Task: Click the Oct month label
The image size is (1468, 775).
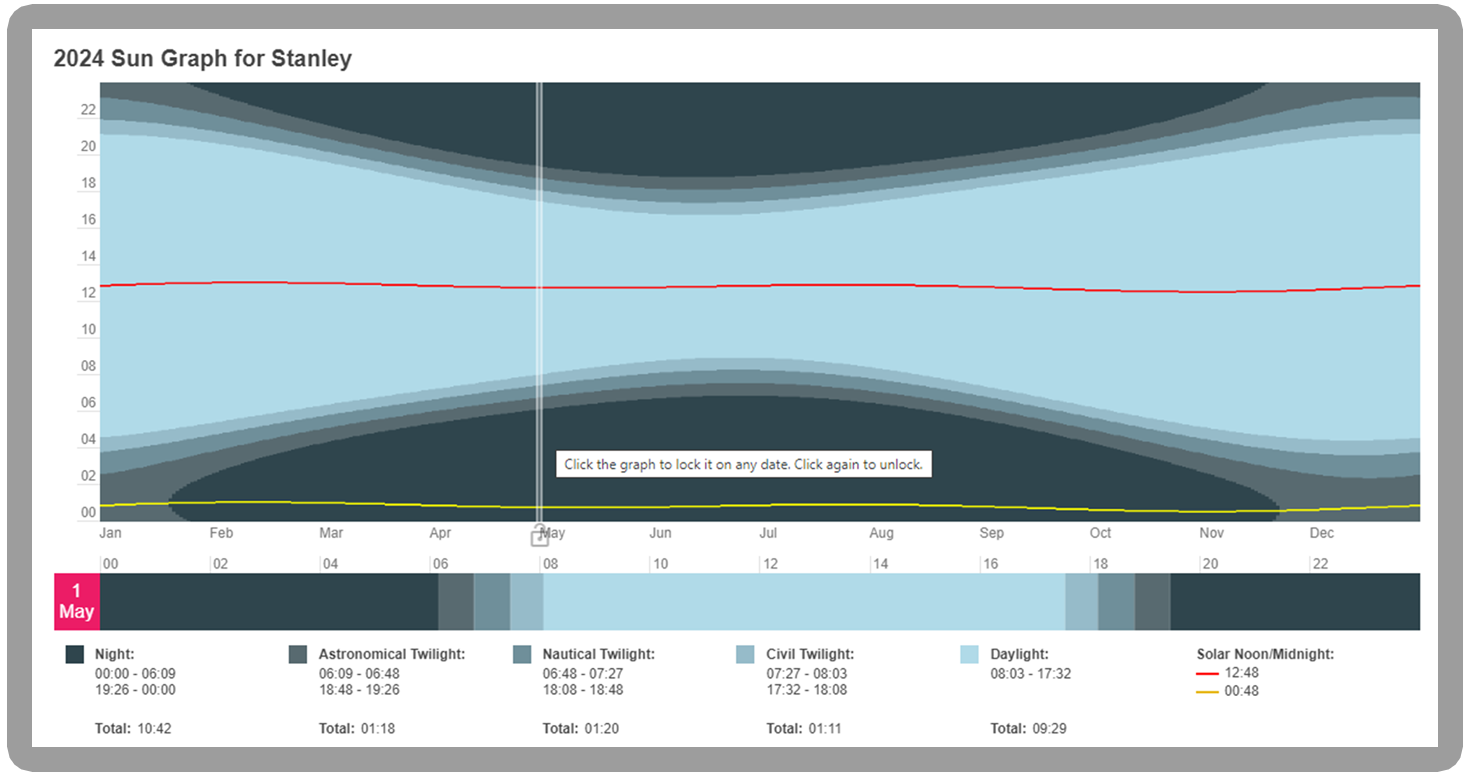Action: click(x=1100, y=534)
